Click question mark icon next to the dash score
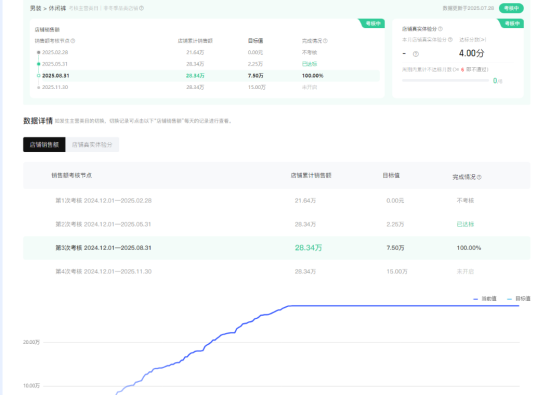 point(416,54)
